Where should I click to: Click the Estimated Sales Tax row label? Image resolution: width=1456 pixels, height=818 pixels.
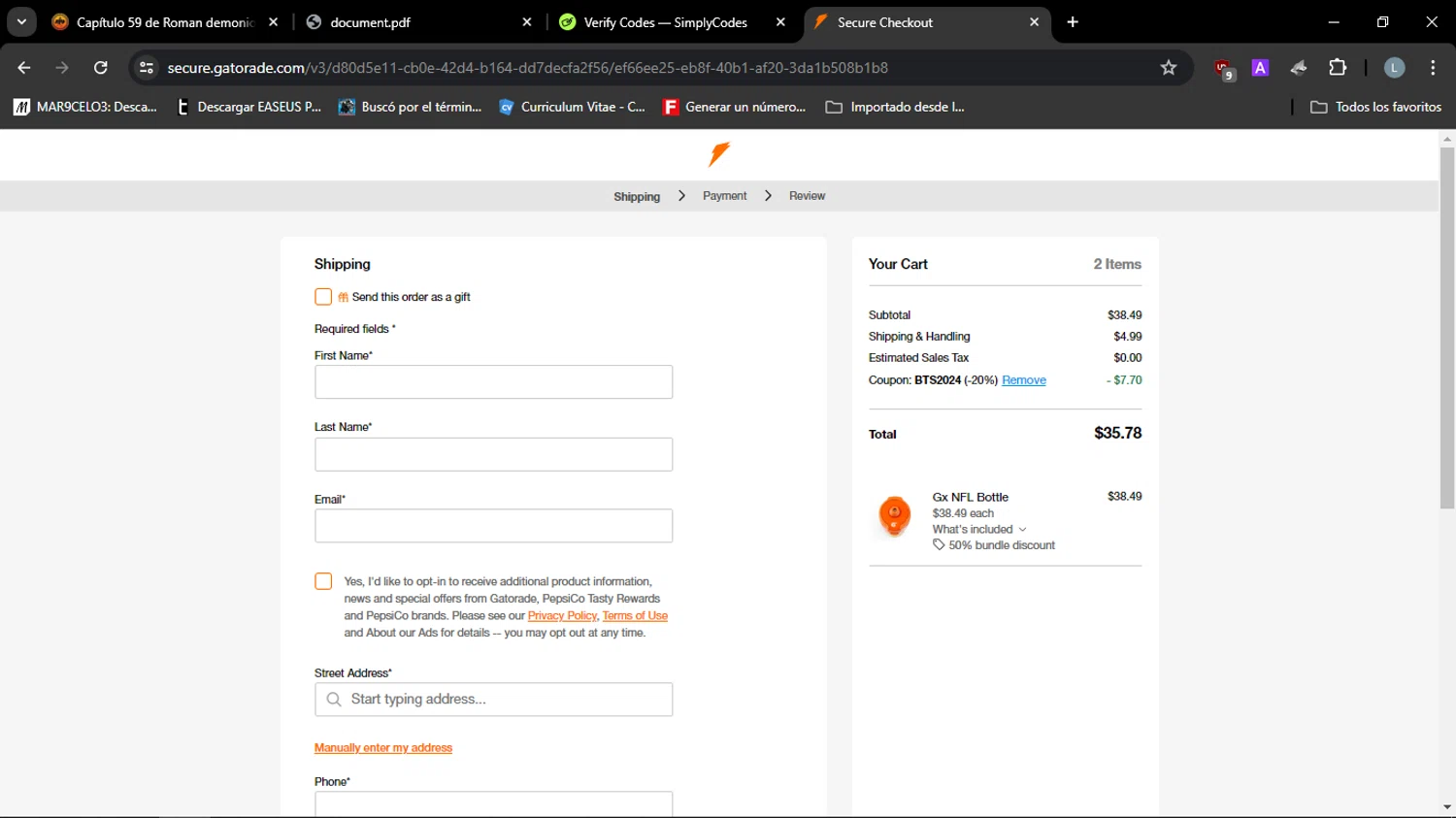[918, 358]
